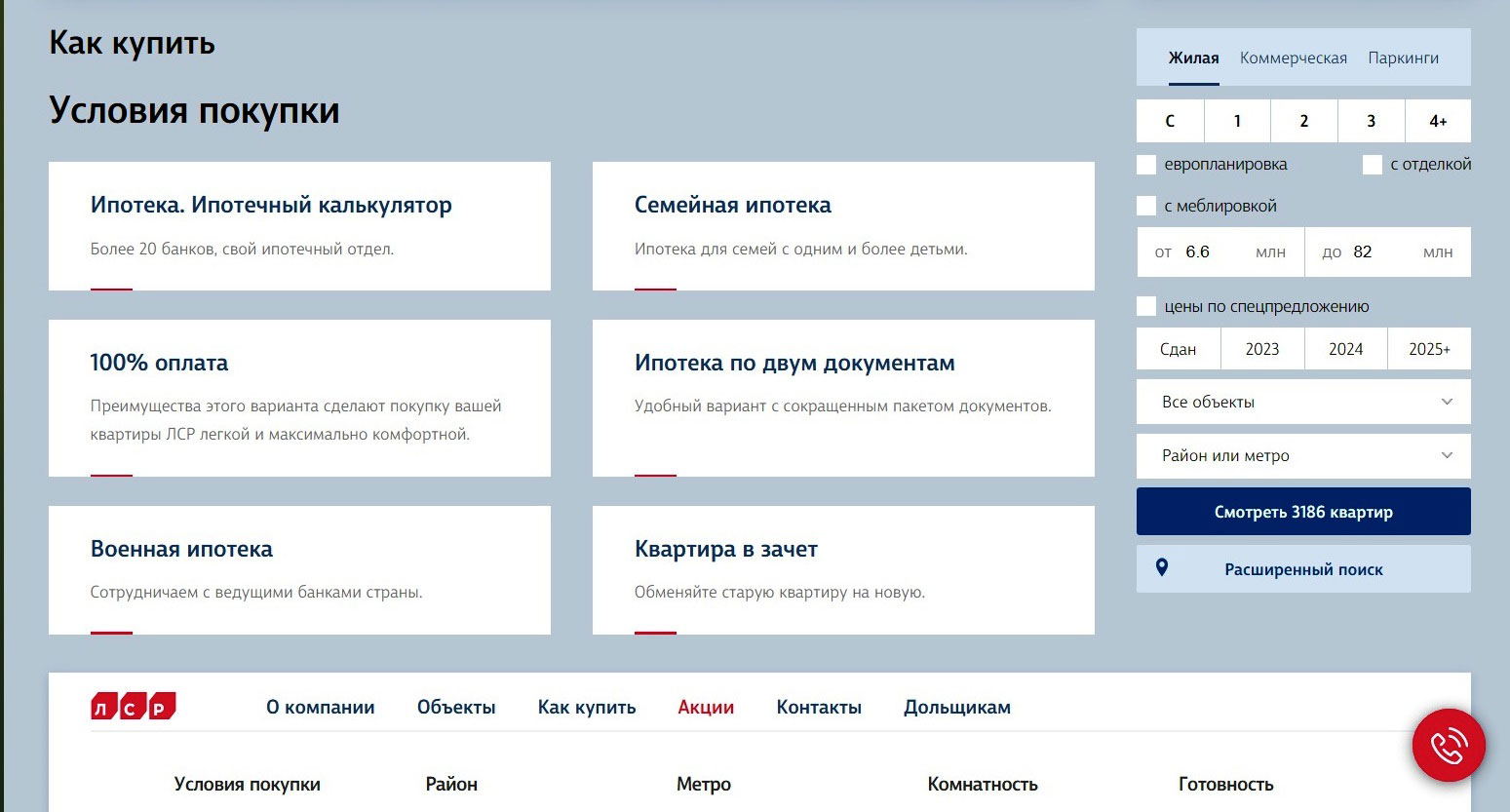
Task: Click the LSR logo
Action: 134,707
